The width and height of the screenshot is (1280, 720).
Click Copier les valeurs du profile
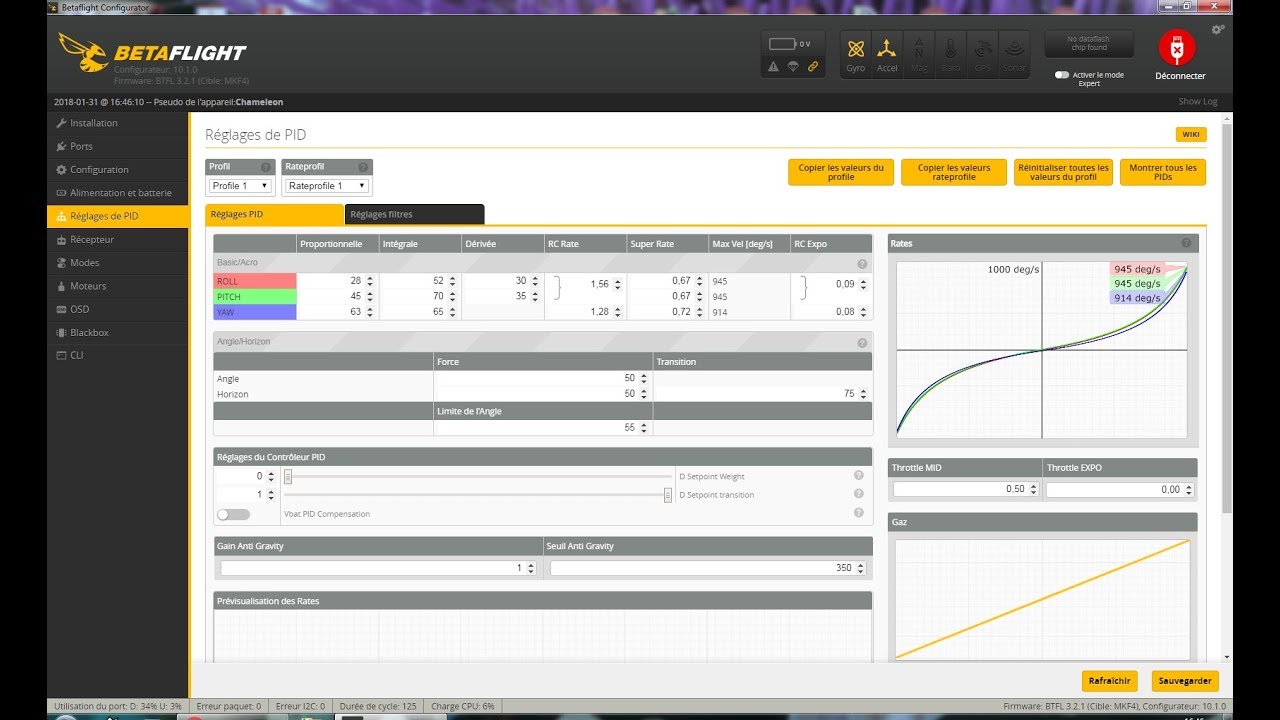tap(841, 172)
